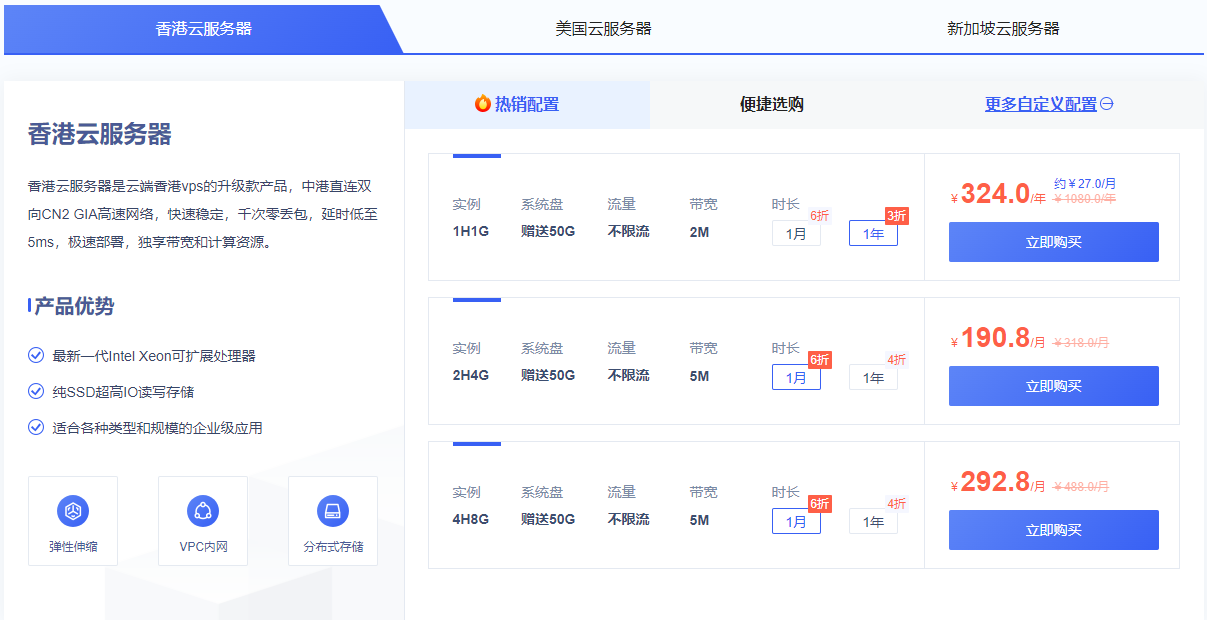
Task: Click checkmark icon beside 最新一代Intel Xeon可扩展处理器
Action: 36,355
